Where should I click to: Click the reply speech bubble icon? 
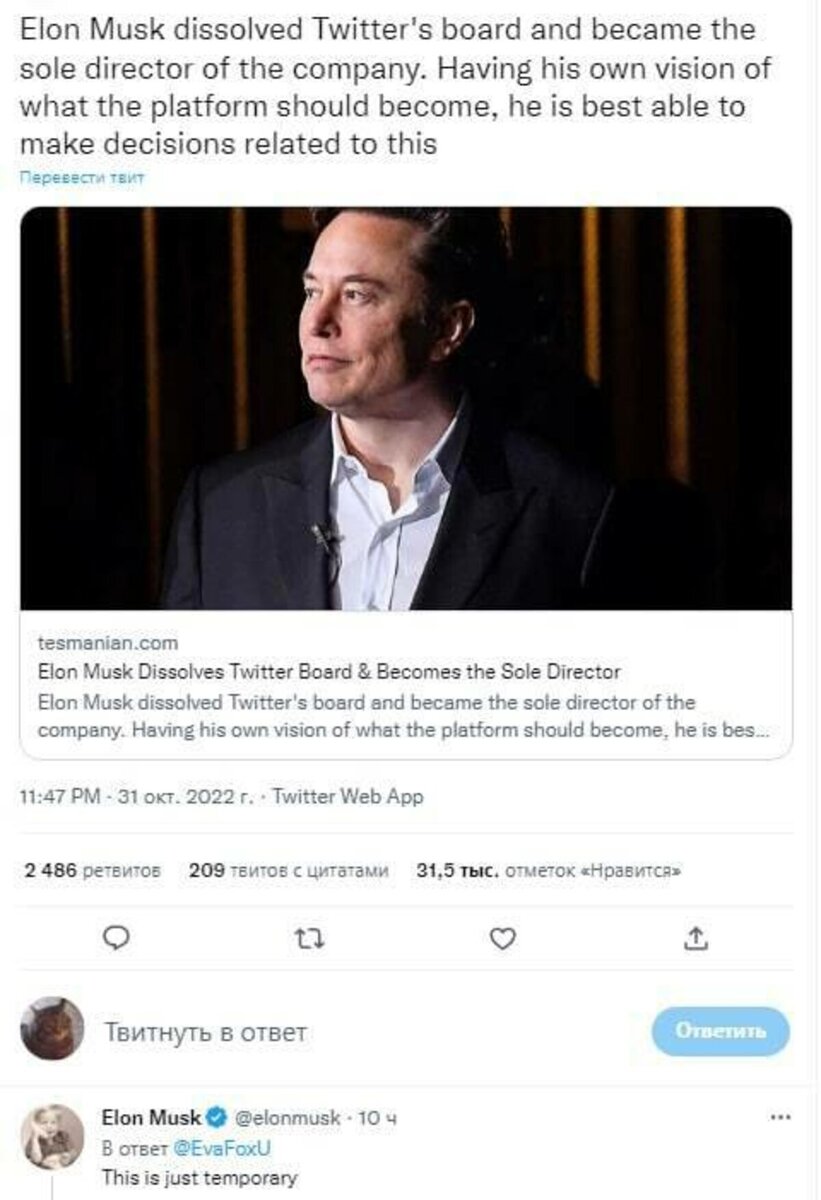coord(117,938)
